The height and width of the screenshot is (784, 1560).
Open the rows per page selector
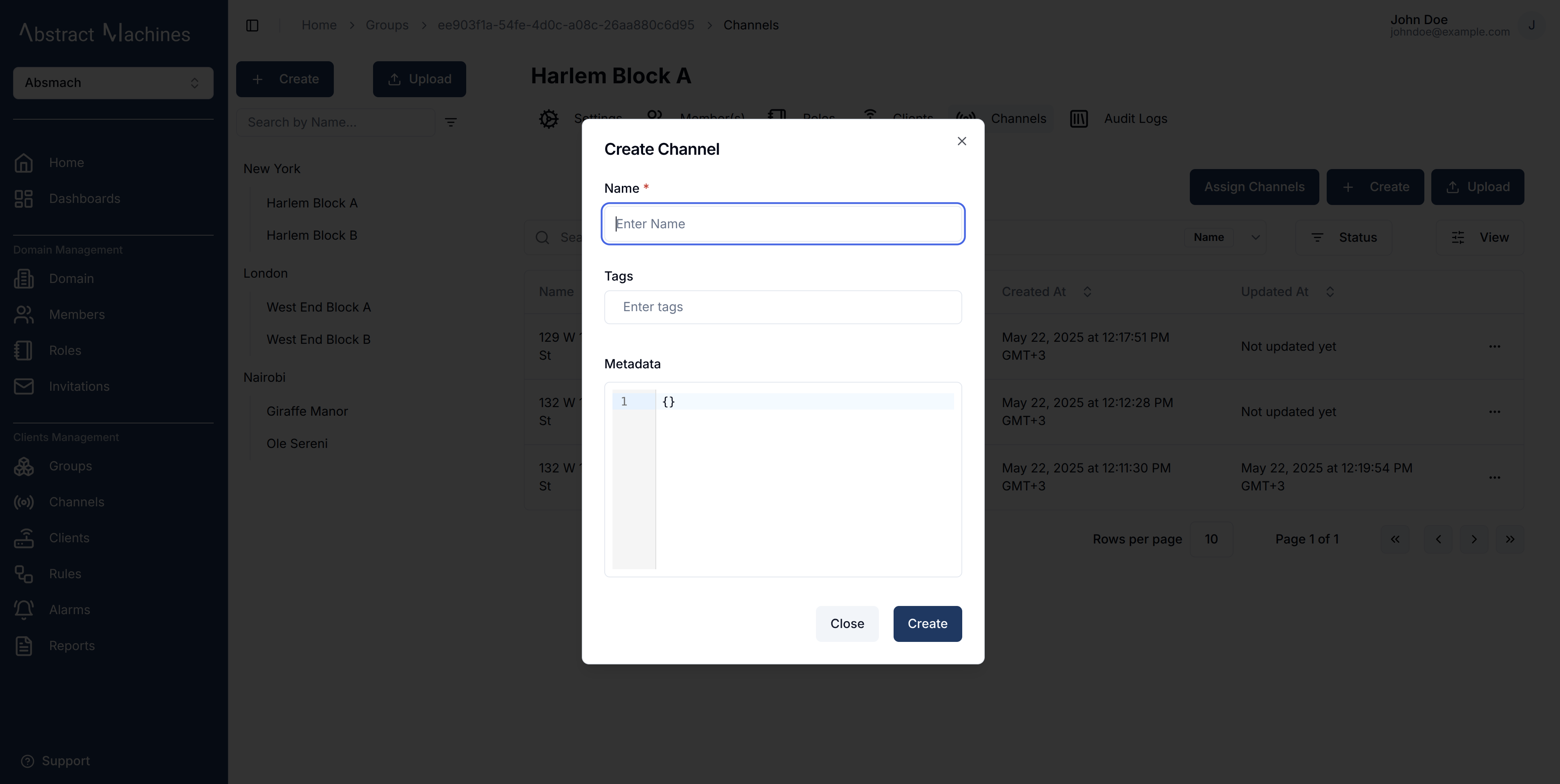click(1211, 539)
